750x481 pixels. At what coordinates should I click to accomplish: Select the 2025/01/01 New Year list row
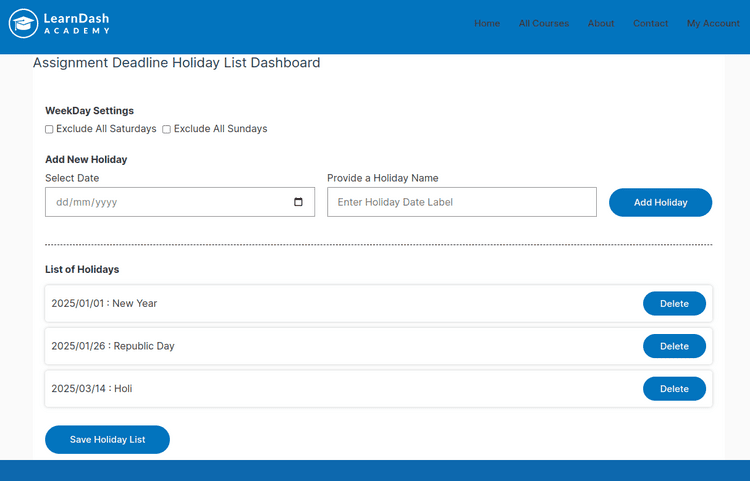[x=300, y=304]
